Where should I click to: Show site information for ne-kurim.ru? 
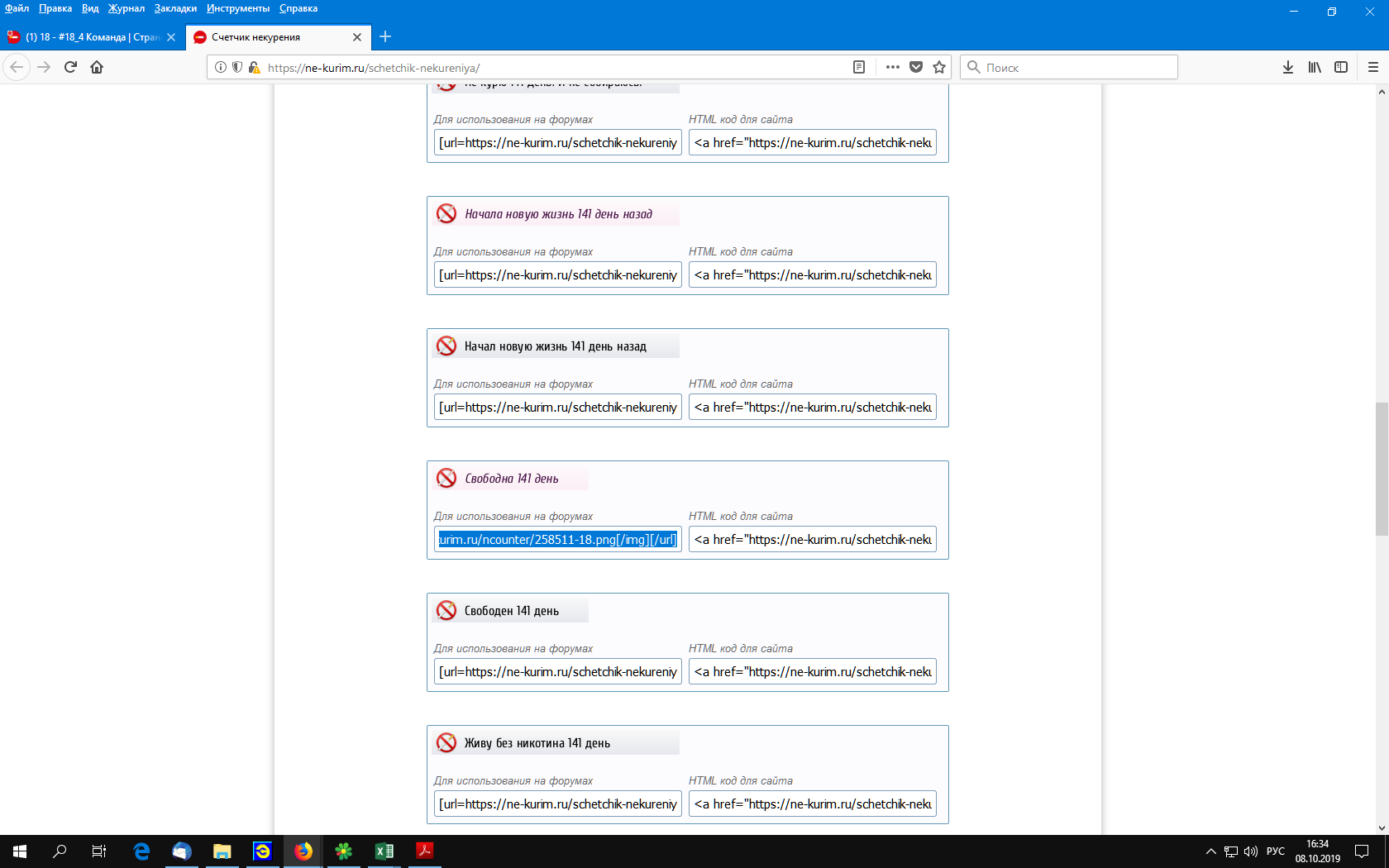point(221,67)
